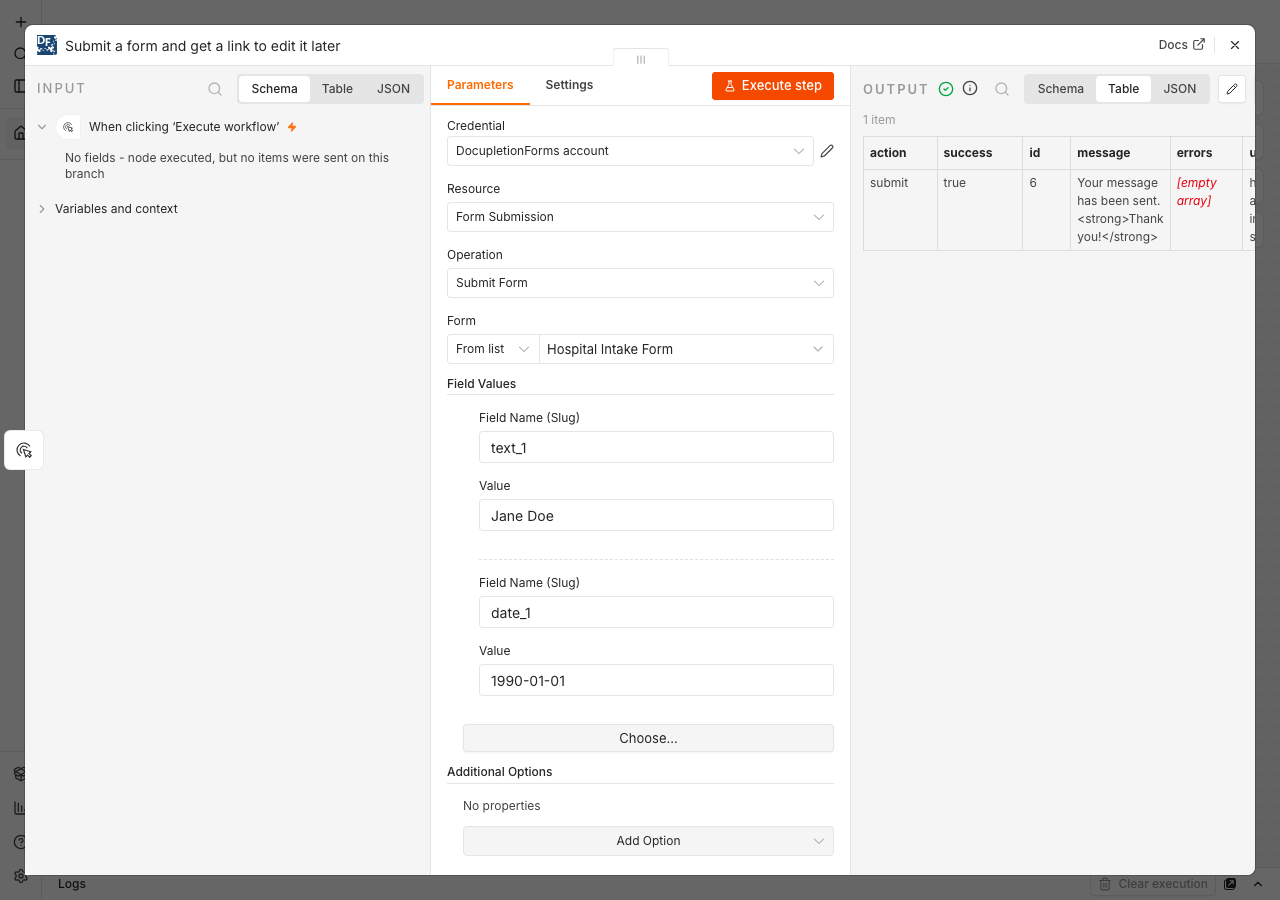Edit the credential with the pencil icon
Screen dimensions: 1280x900
tap(827, 151)
